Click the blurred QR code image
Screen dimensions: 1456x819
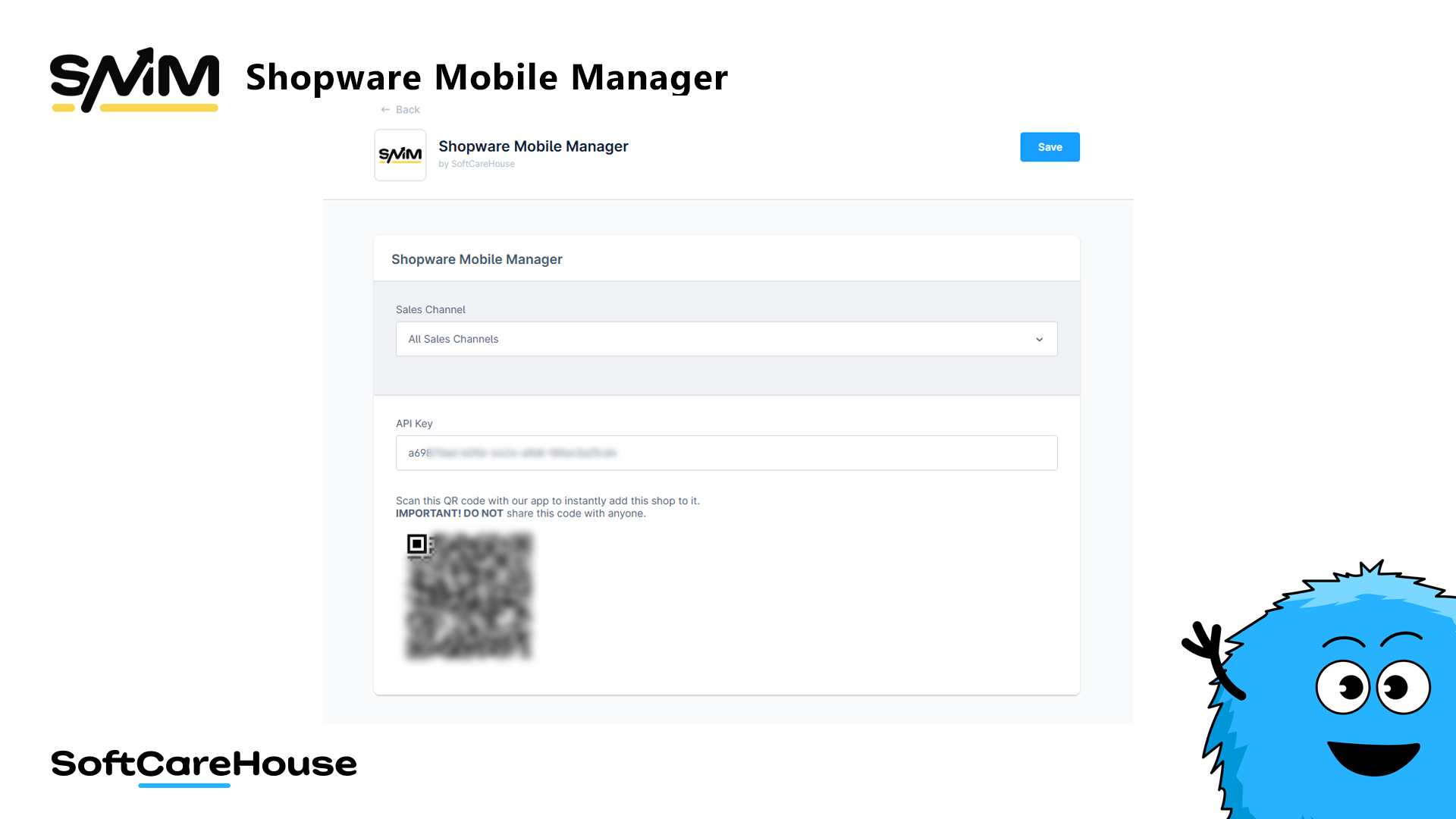coord(469,596)
